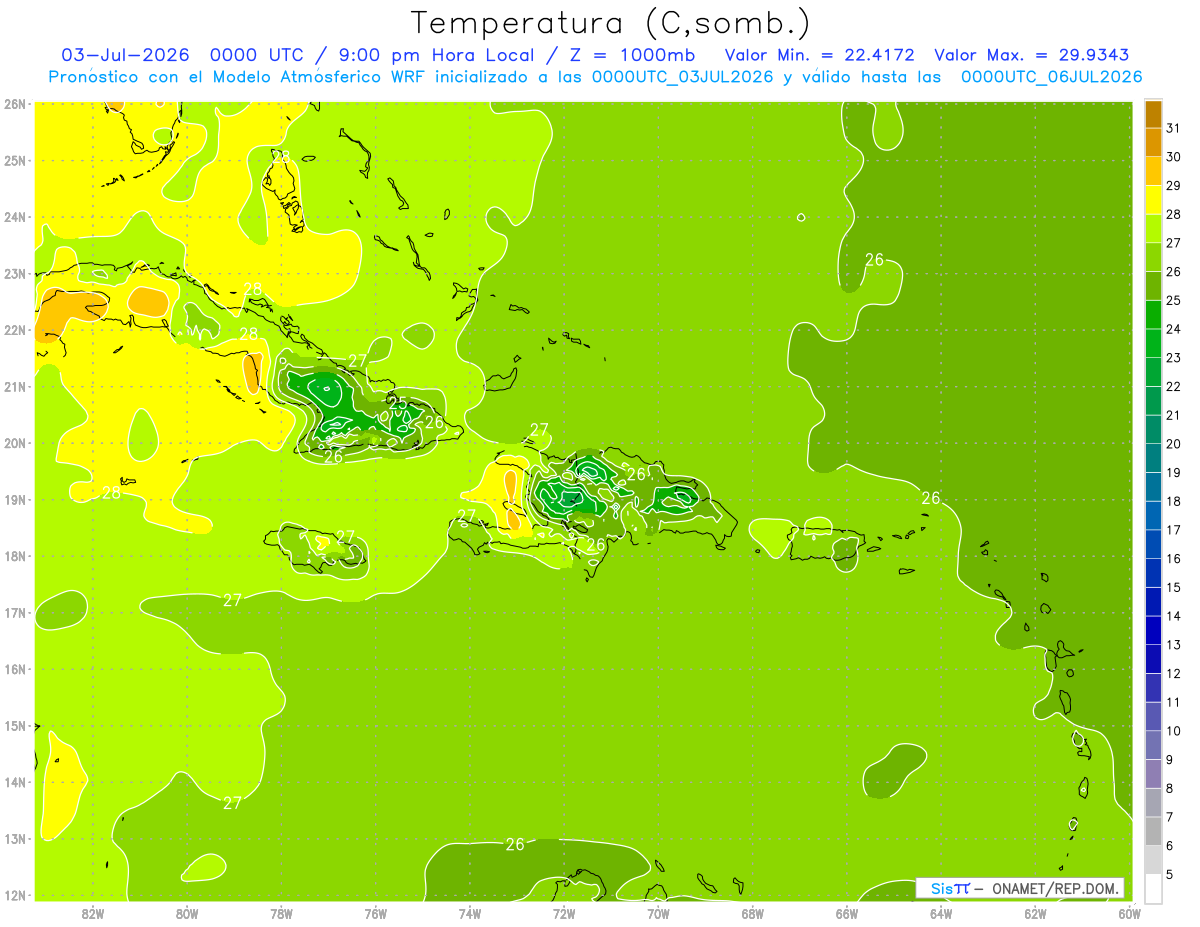
Task: Click the '26' contour label north of Puerto Rico
Action: coord(874,259)
